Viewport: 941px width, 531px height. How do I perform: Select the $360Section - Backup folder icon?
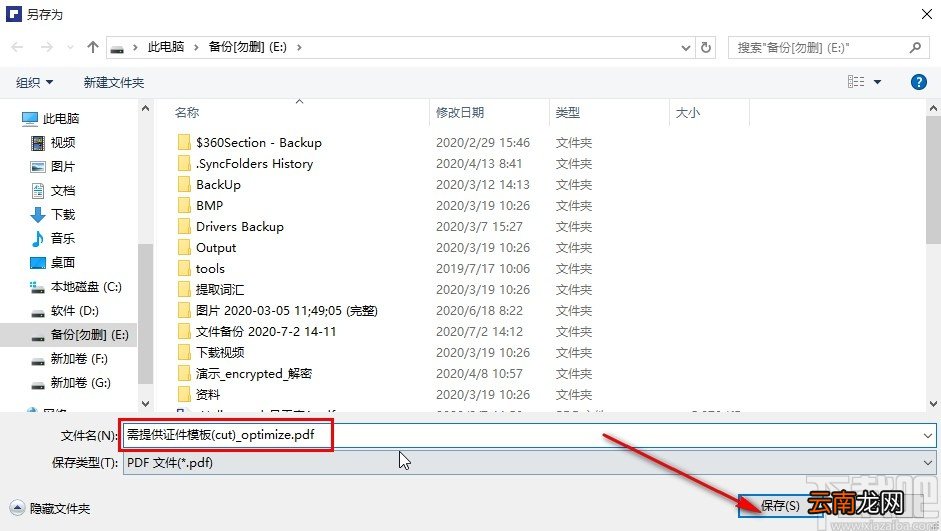[x=184, y=142]
